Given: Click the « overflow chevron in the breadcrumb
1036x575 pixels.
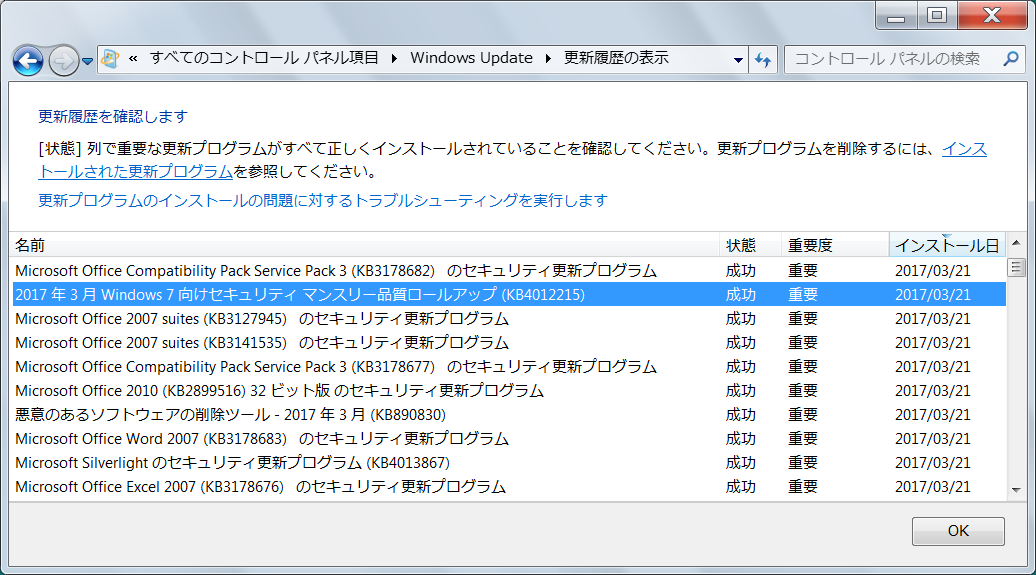Looking at the screenshot, I should point(133,58).
